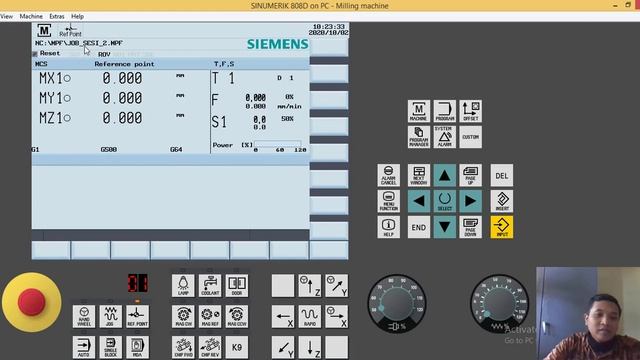The height and width of the screenshot is (360, 640).
Task: Select JOG mode
Action: [x=111, y=316]
